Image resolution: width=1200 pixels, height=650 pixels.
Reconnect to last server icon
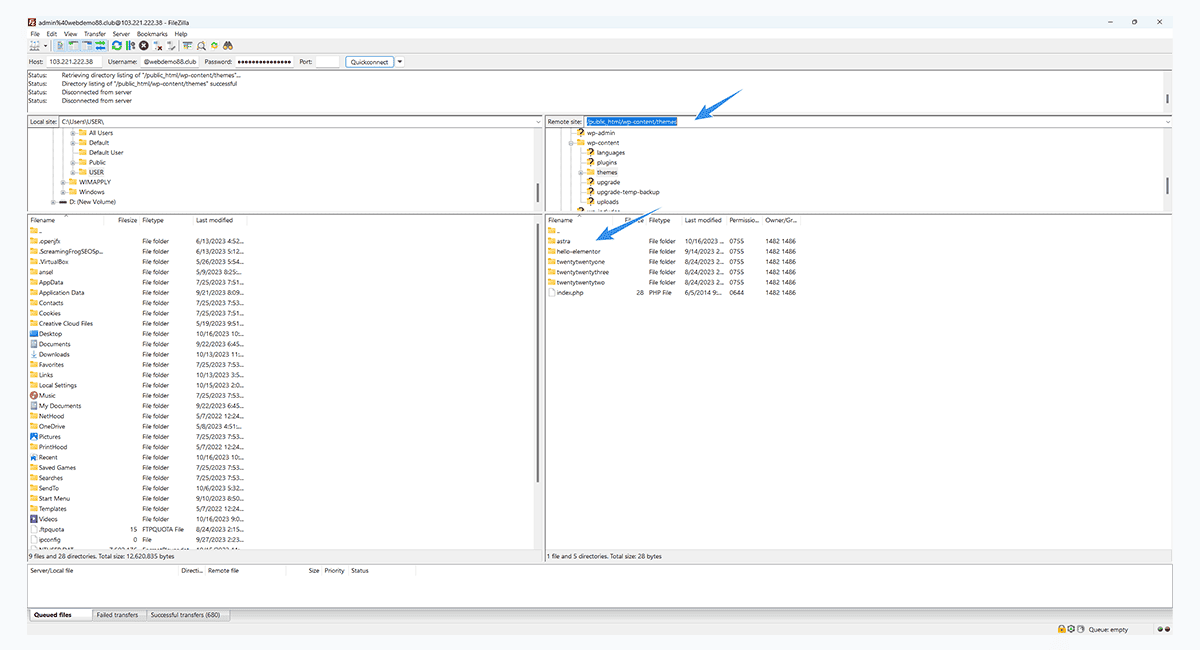click(x=171, y=46)
